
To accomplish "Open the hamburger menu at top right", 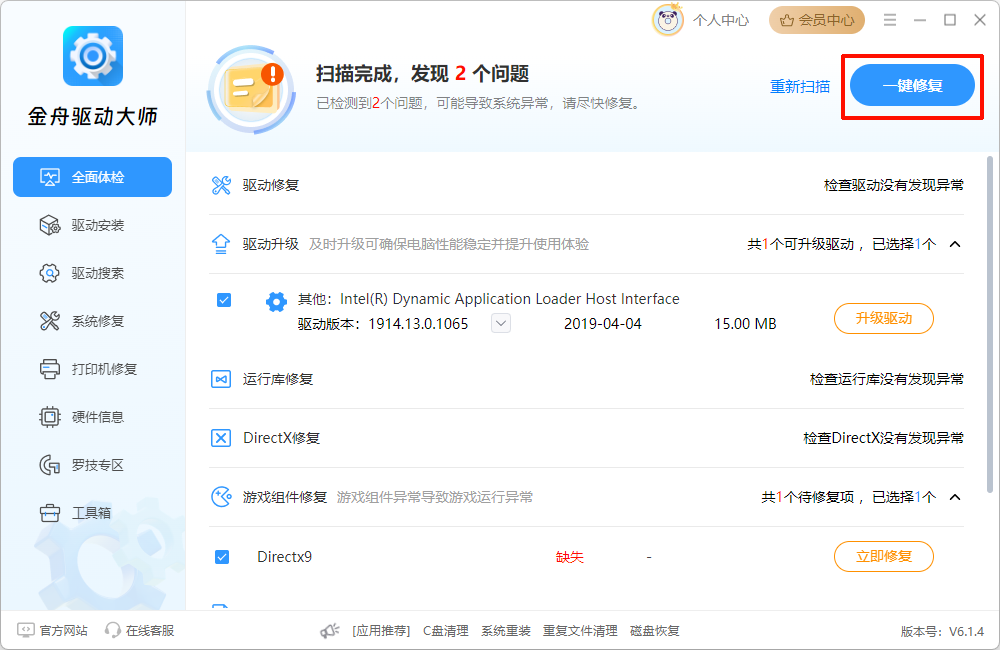I will tap(889, 19).
